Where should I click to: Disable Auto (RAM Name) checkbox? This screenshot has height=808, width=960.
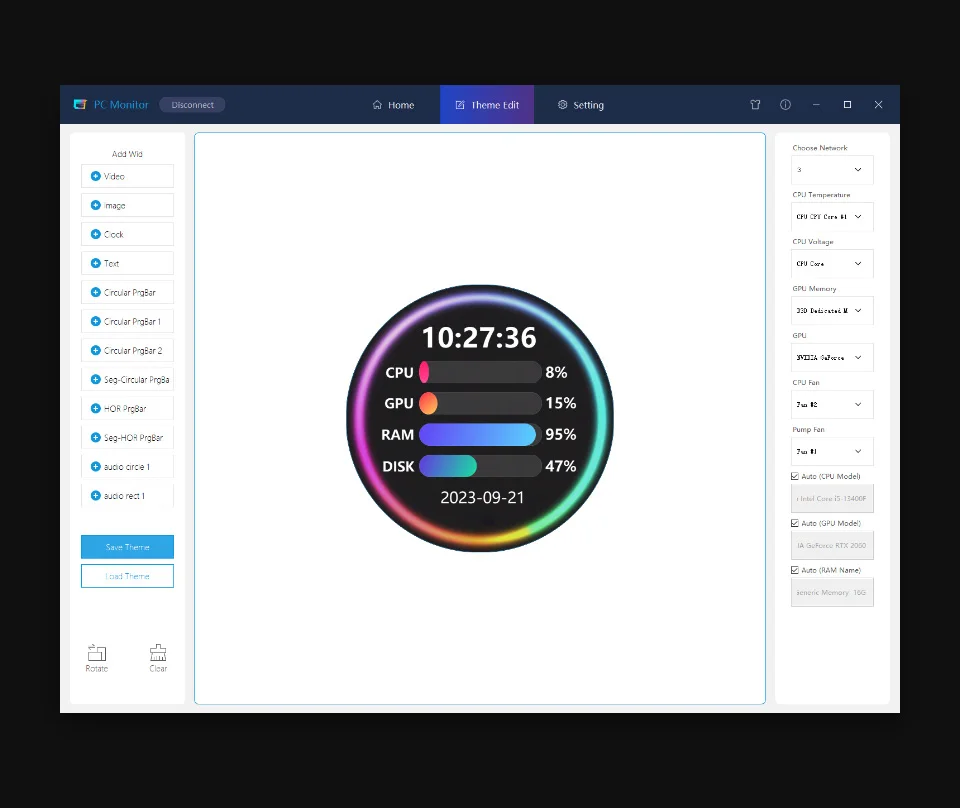tap(795, 570)
